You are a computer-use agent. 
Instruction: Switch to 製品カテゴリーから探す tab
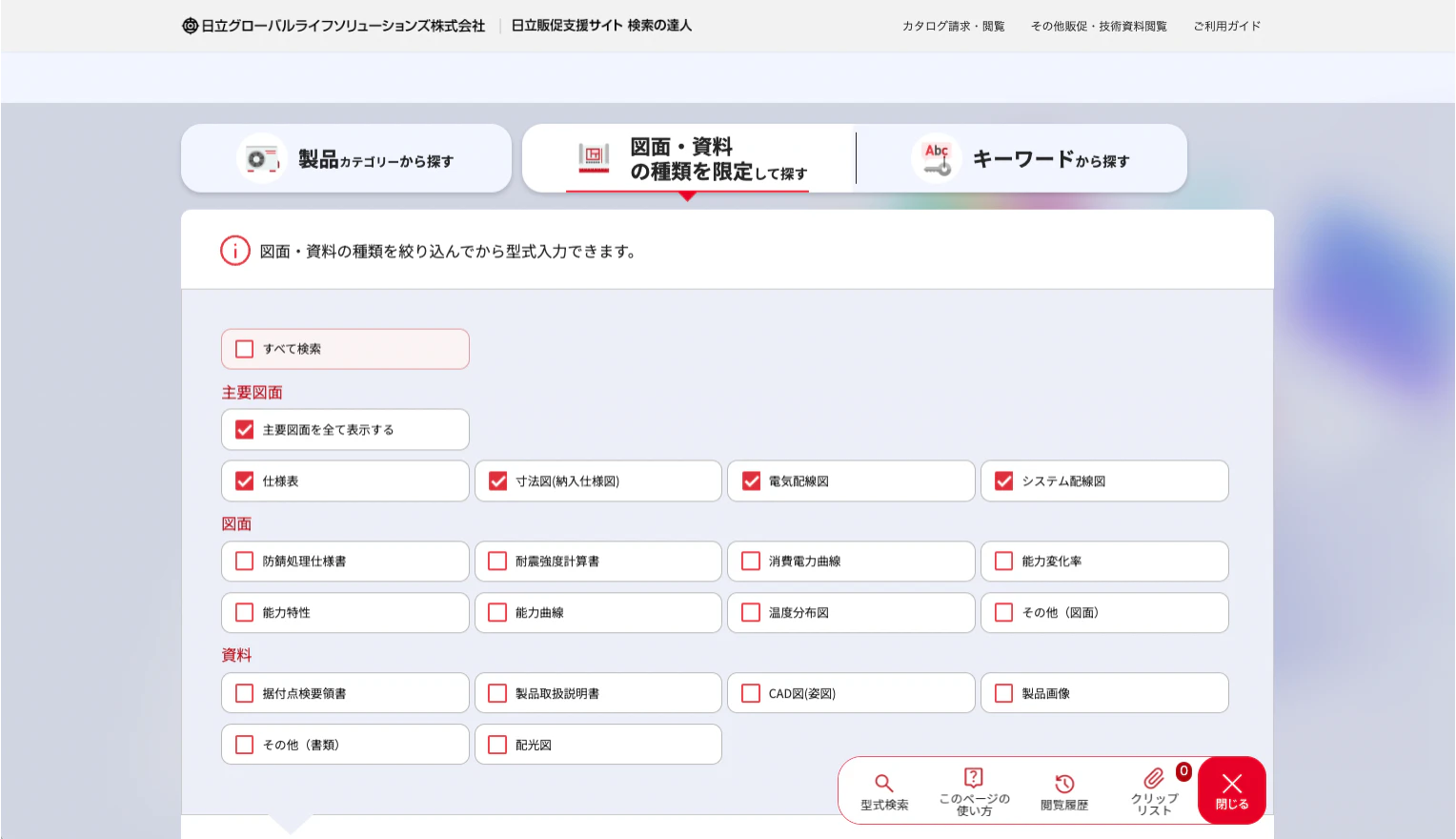(346, 158)
